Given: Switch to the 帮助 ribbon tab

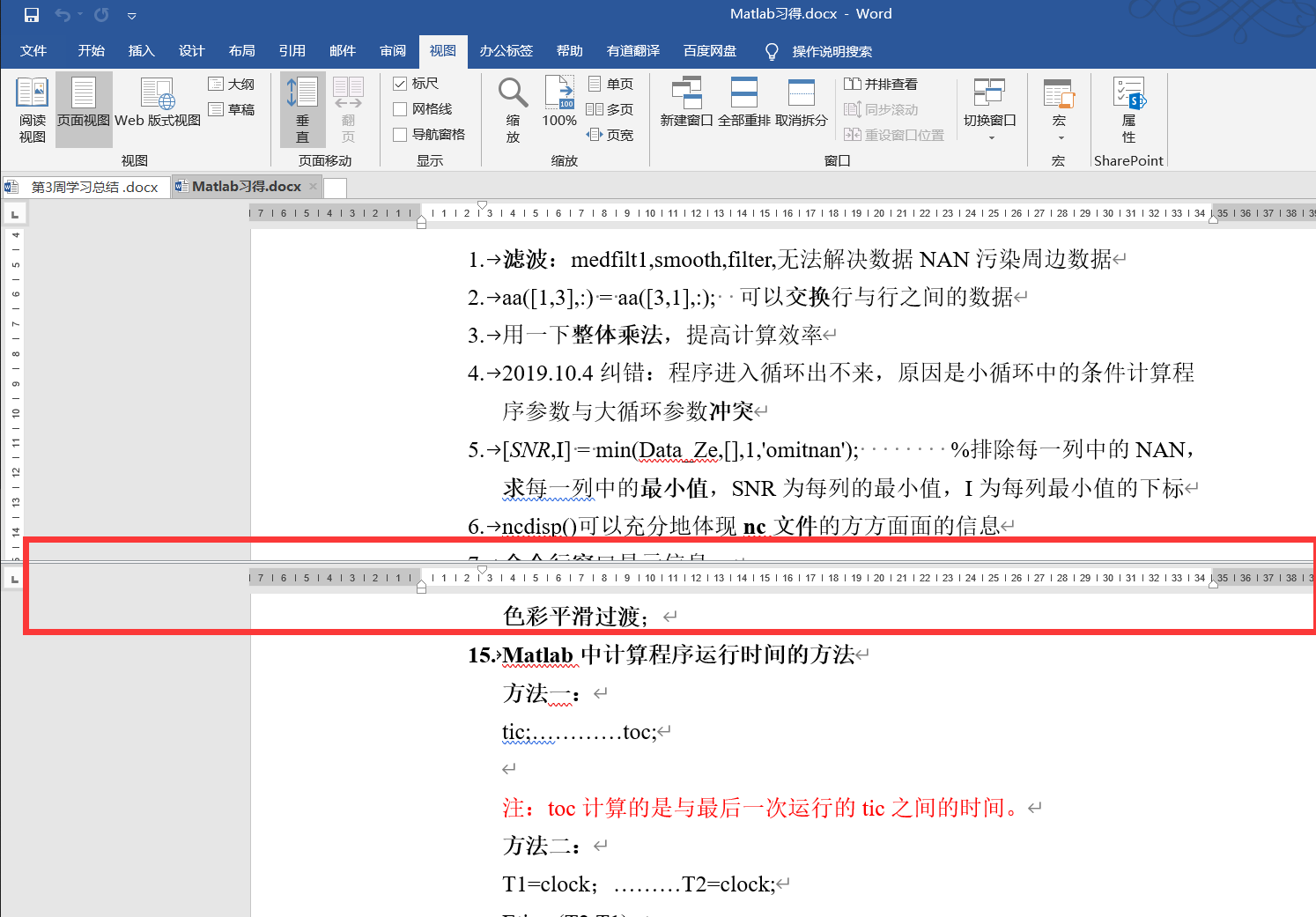Looking at the screenshot, I should point(570,51).
